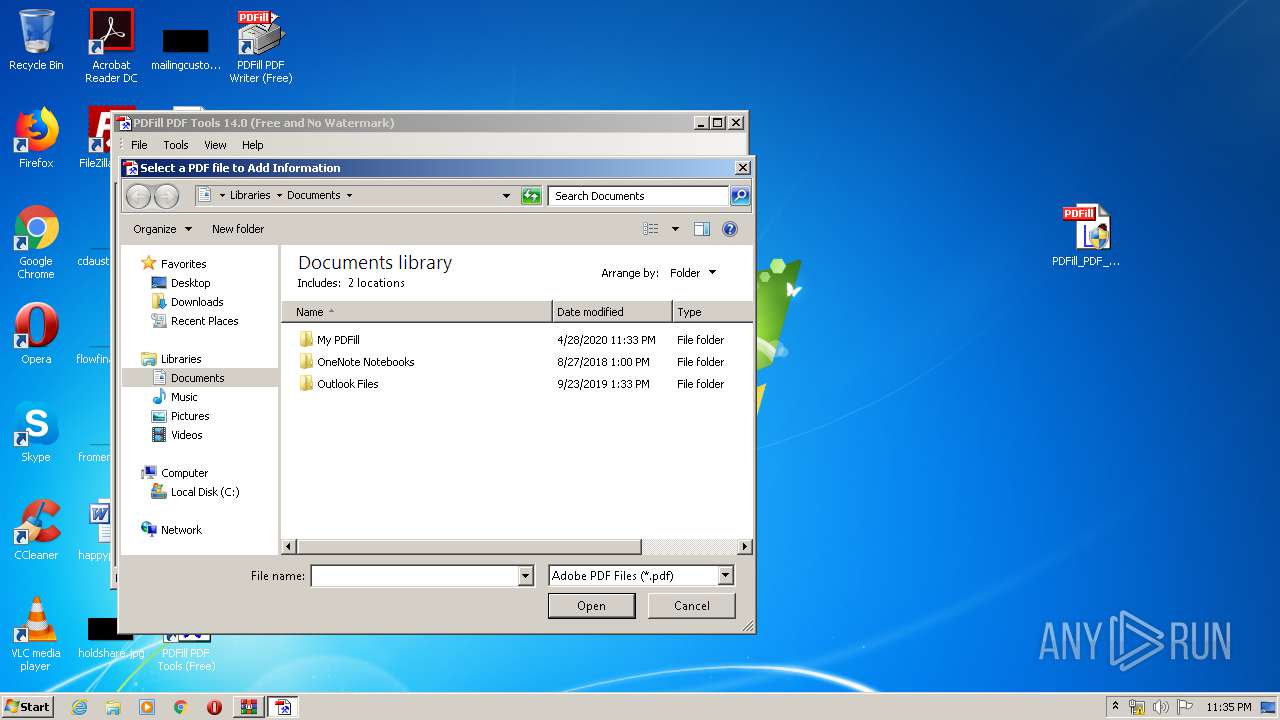Refresh the Documents folder listing
Screen dimensions: 1280x720
pos(531,196)
